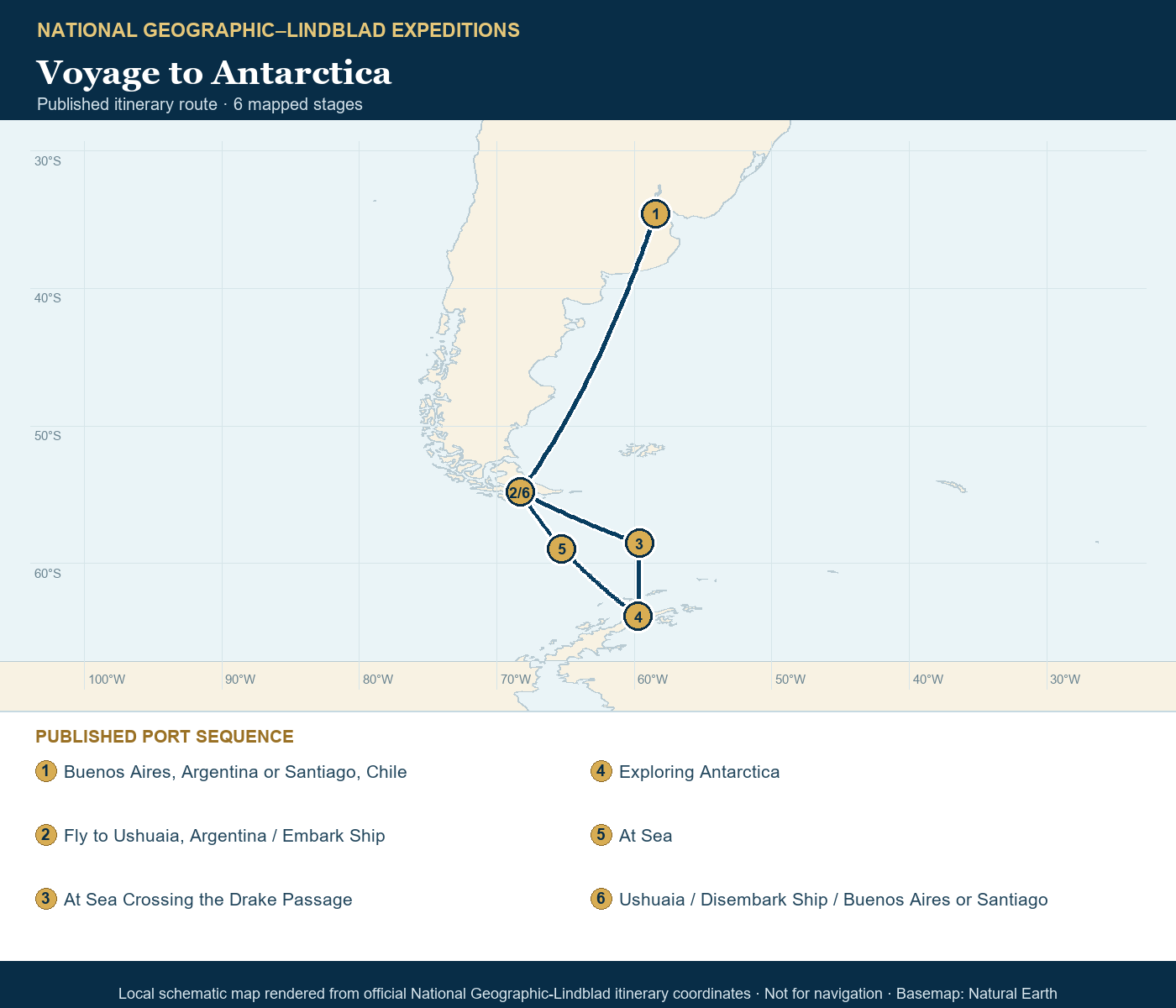Select legend badge 2 beside Fly to Ushuaia
Image resolution: width=1176 pixels, height=1008 pixels.
(46, 835)
